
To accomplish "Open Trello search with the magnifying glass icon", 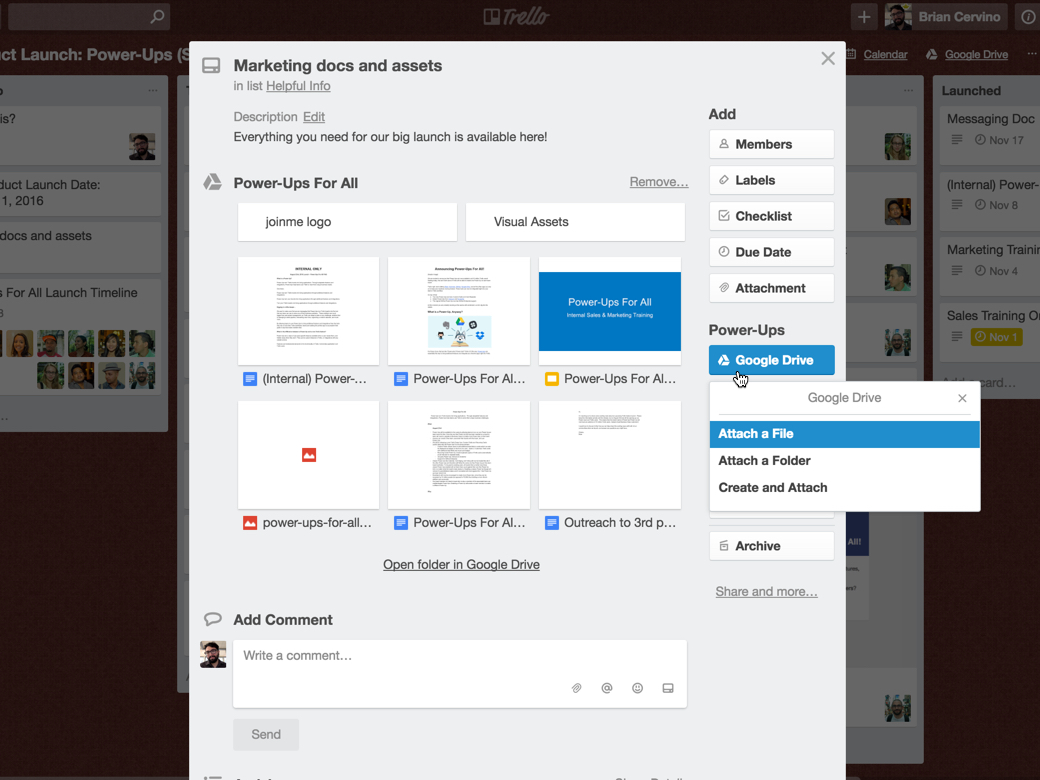I will [157, 17].
